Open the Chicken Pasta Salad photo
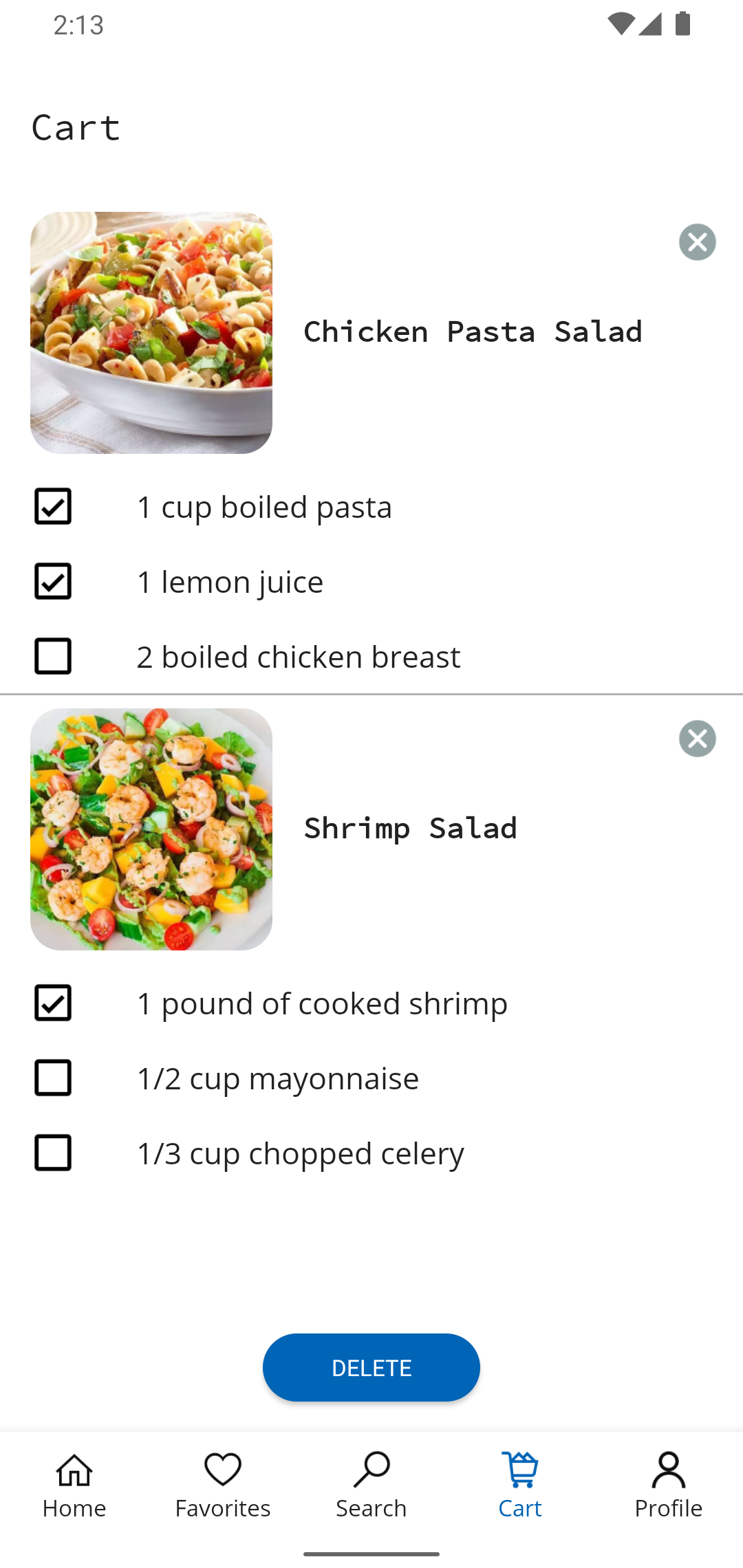 [x=151, y=333]
